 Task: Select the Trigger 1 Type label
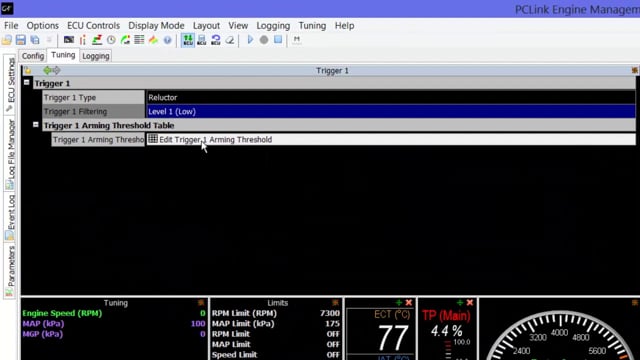click(93, 98)
